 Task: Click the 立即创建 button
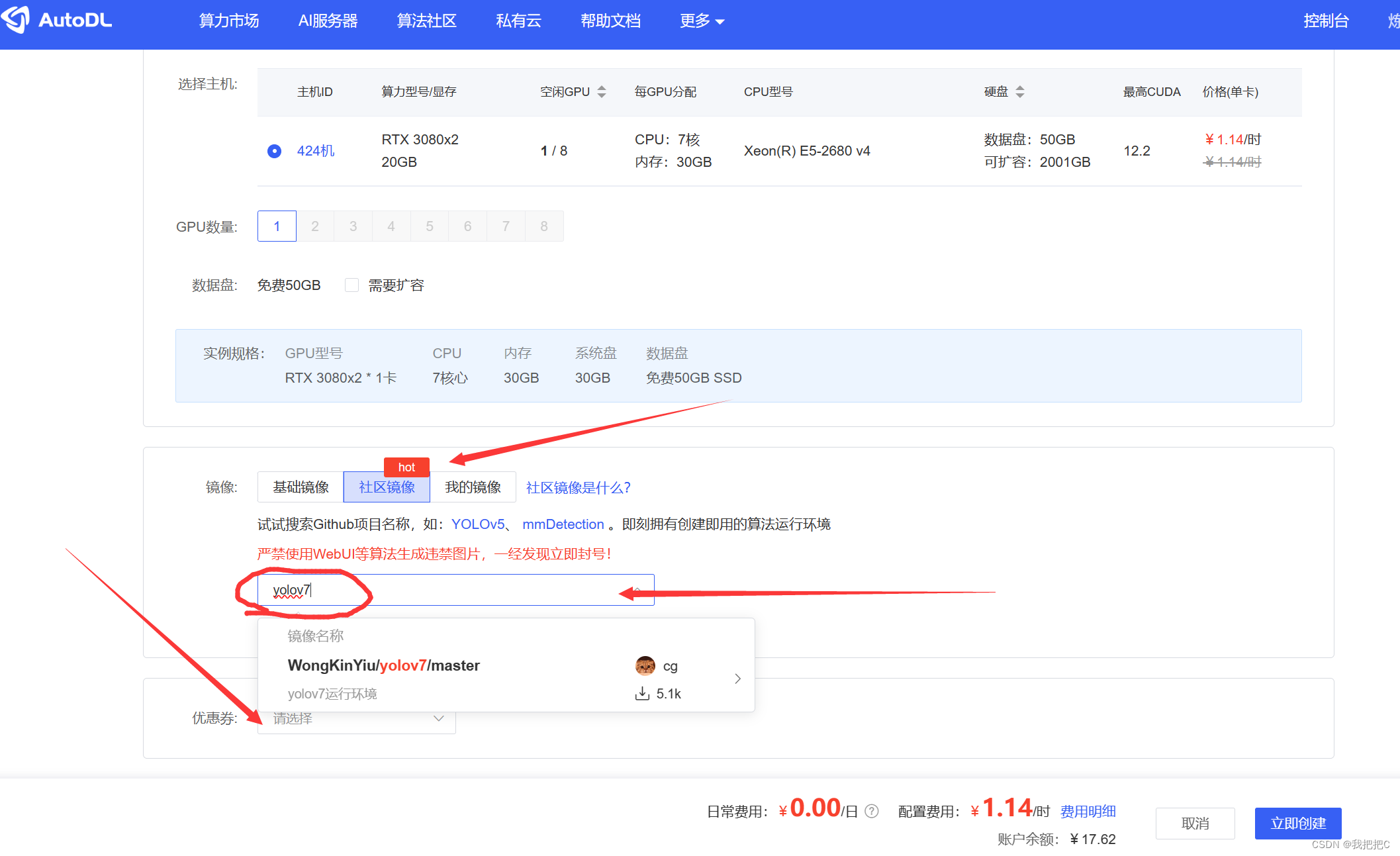pyautogui.click(x=1297, y=823)
